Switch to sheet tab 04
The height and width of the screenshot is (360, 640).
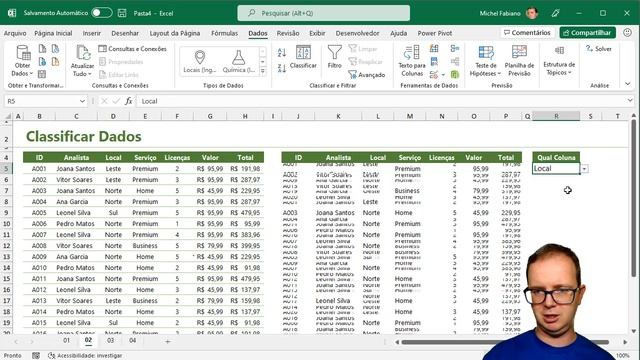click(133, 340)
